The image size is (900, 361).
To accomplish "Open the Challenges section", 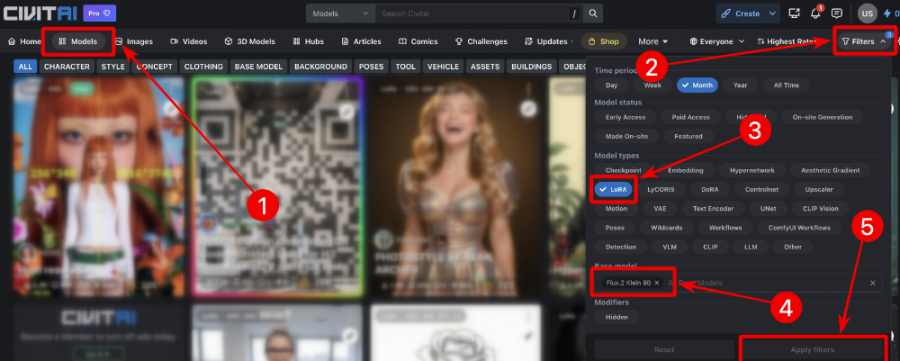I will coord(481,41).
